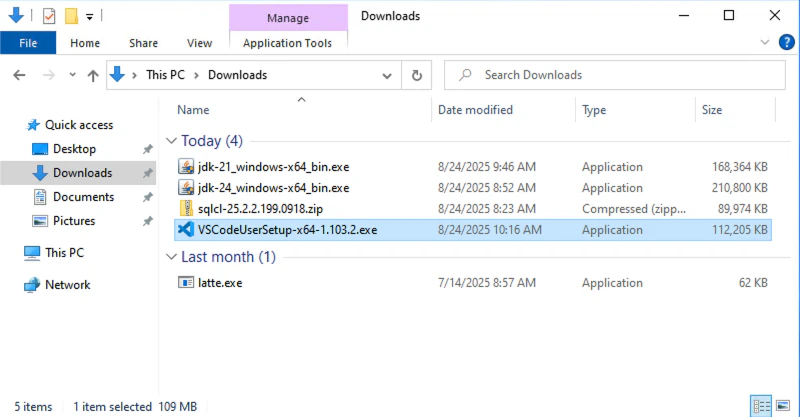This screenshot has height=417, width=800.
Task: Sort by the Name column header
Action: tap(193, 110)
